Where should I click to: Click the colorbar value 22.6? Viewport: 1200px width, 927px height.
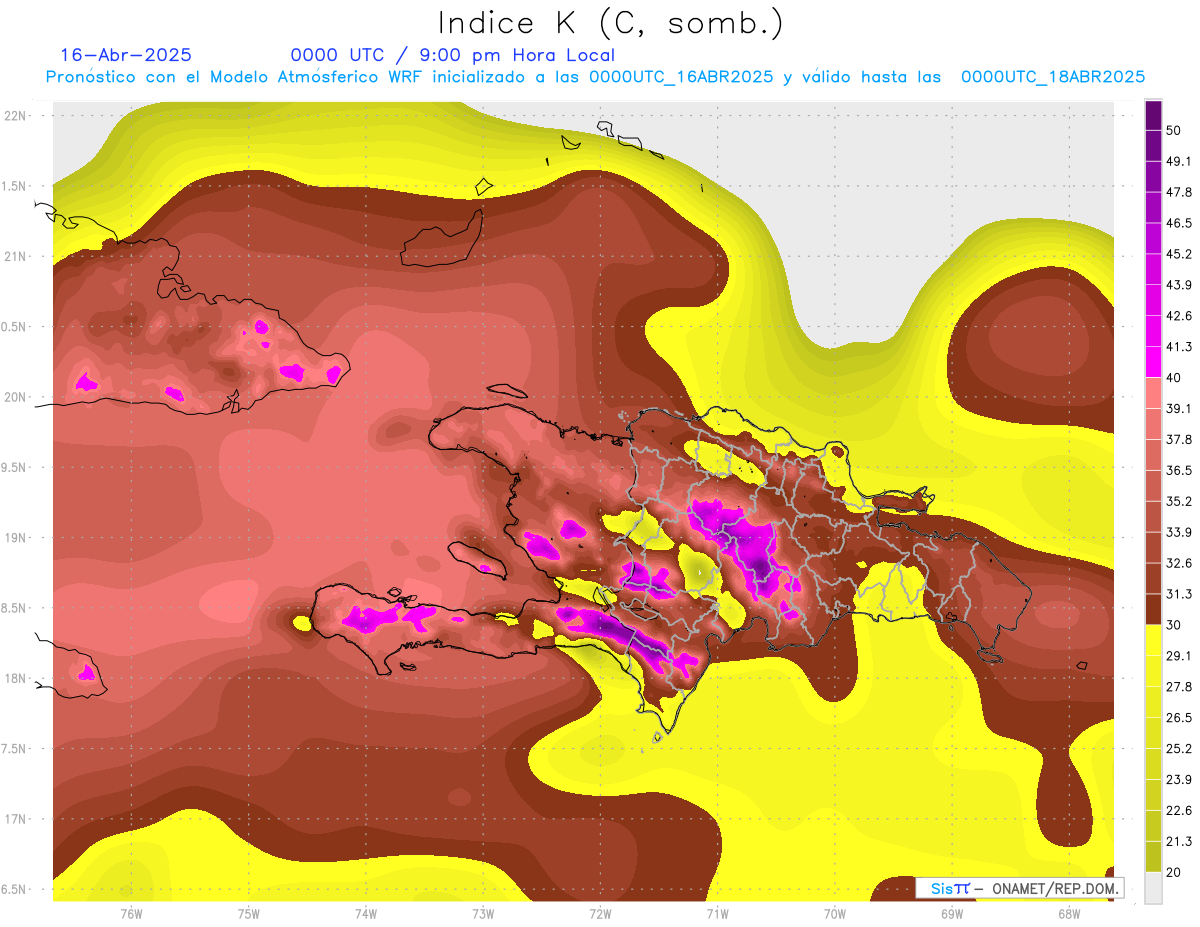(x=1178, y=810)
